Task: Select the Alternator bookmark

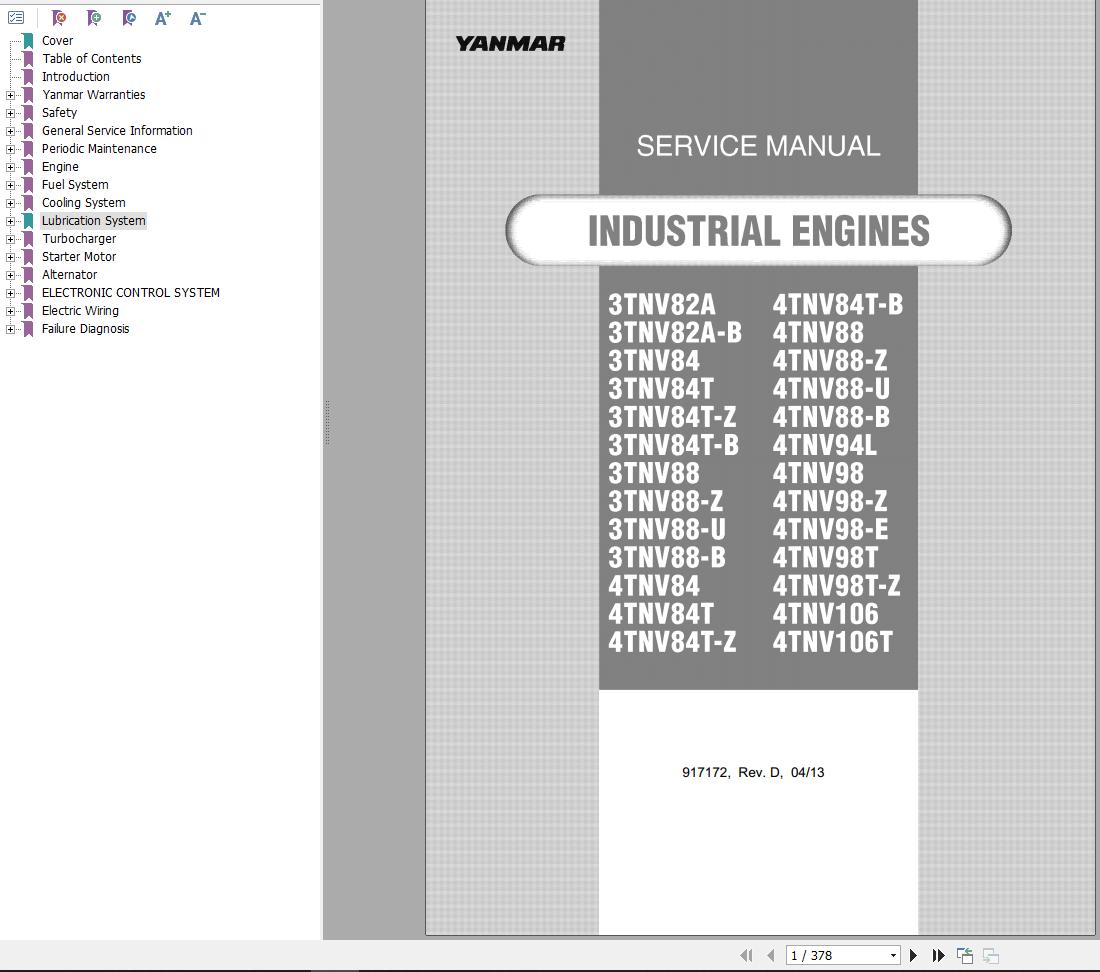Action: pos(69,275)
